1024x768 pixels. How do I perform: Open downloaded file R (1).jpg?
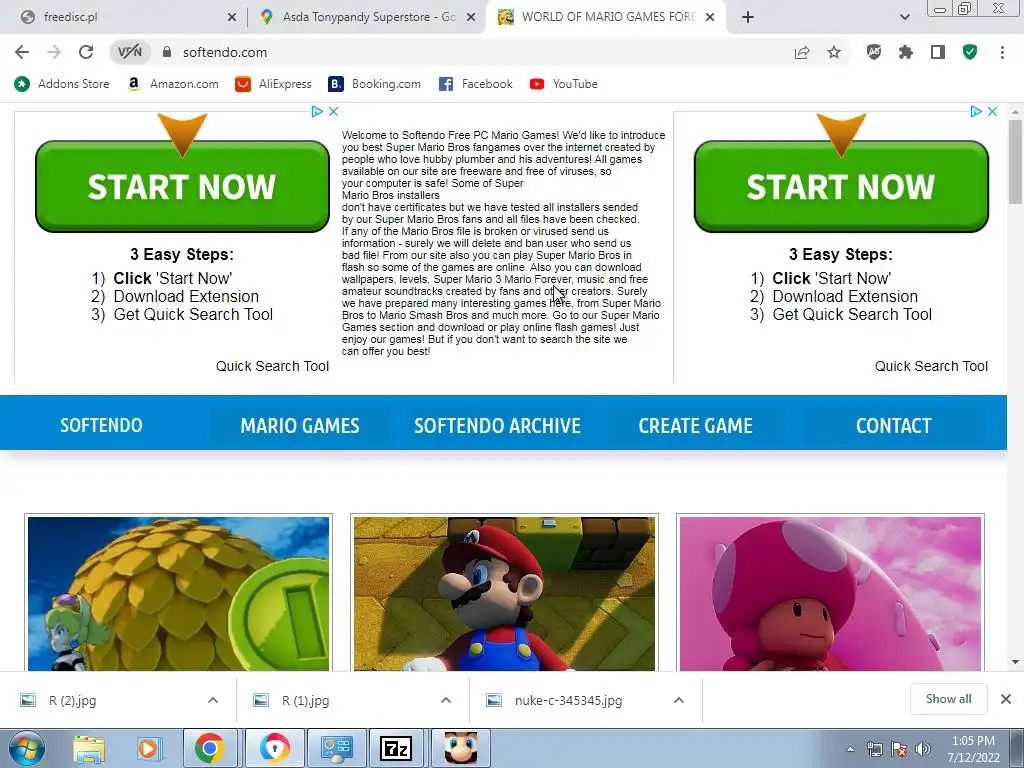[x=306, y=701]
